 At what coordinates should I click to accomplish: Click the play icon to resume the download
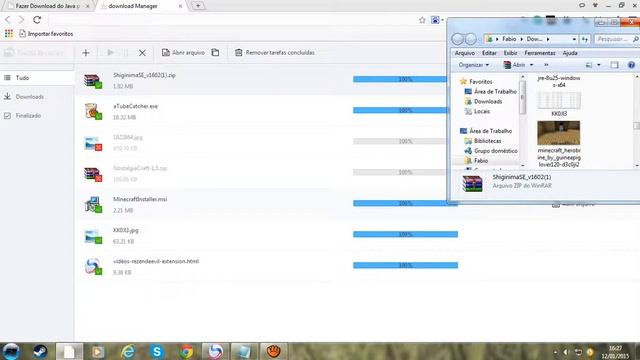110,53
